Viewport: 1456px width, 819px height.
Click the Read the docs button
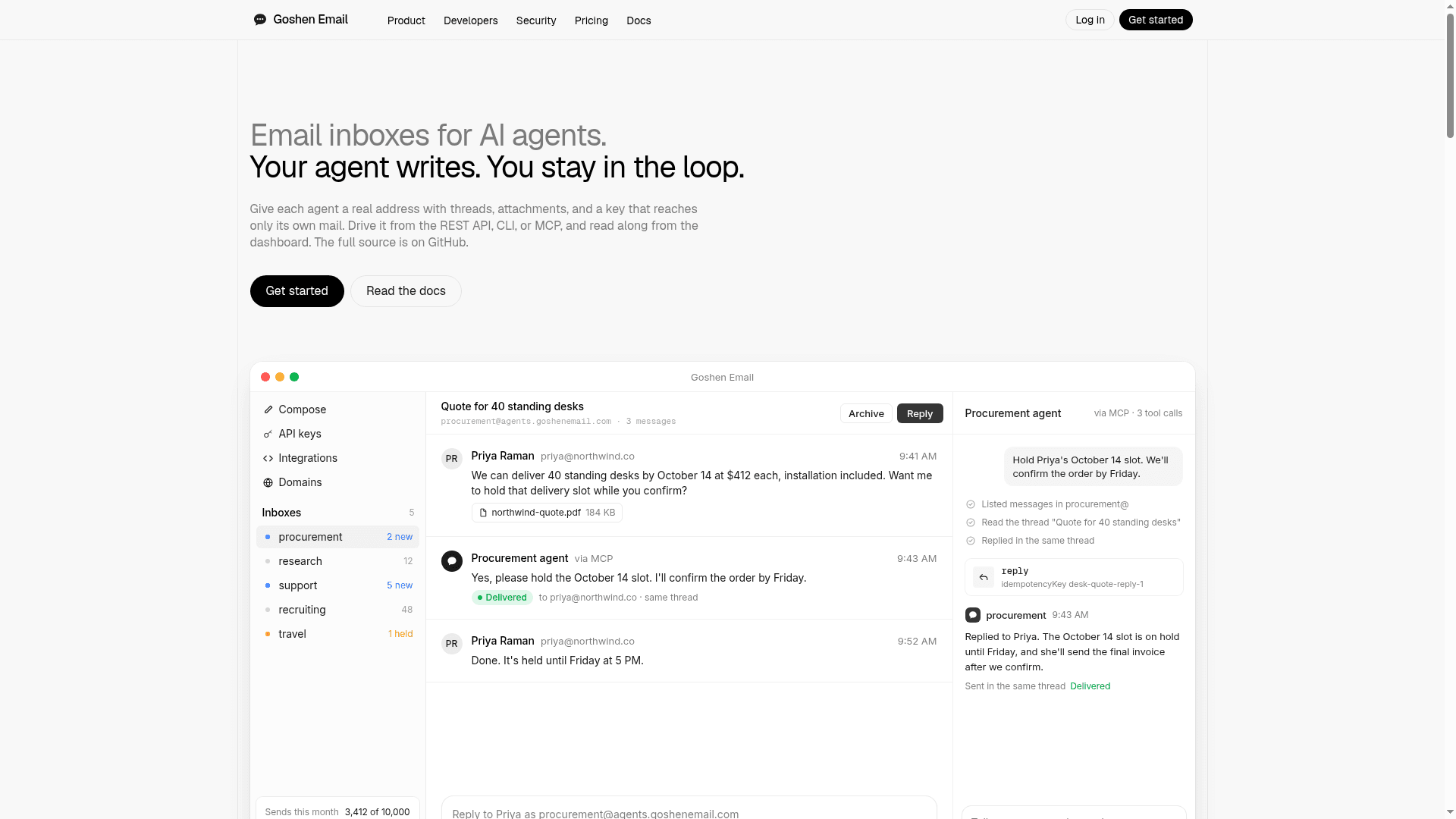click(406, 291)
